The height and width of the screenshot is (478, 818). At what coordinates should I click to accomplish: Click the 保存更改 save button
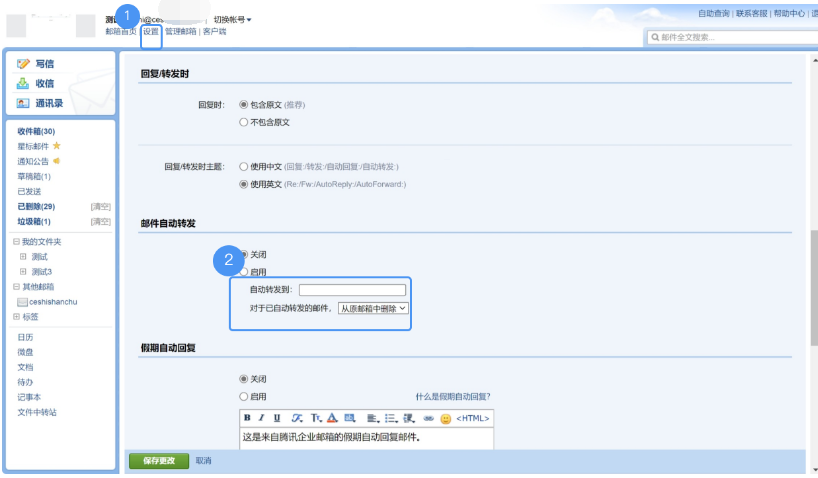click(x=158, y=461)
